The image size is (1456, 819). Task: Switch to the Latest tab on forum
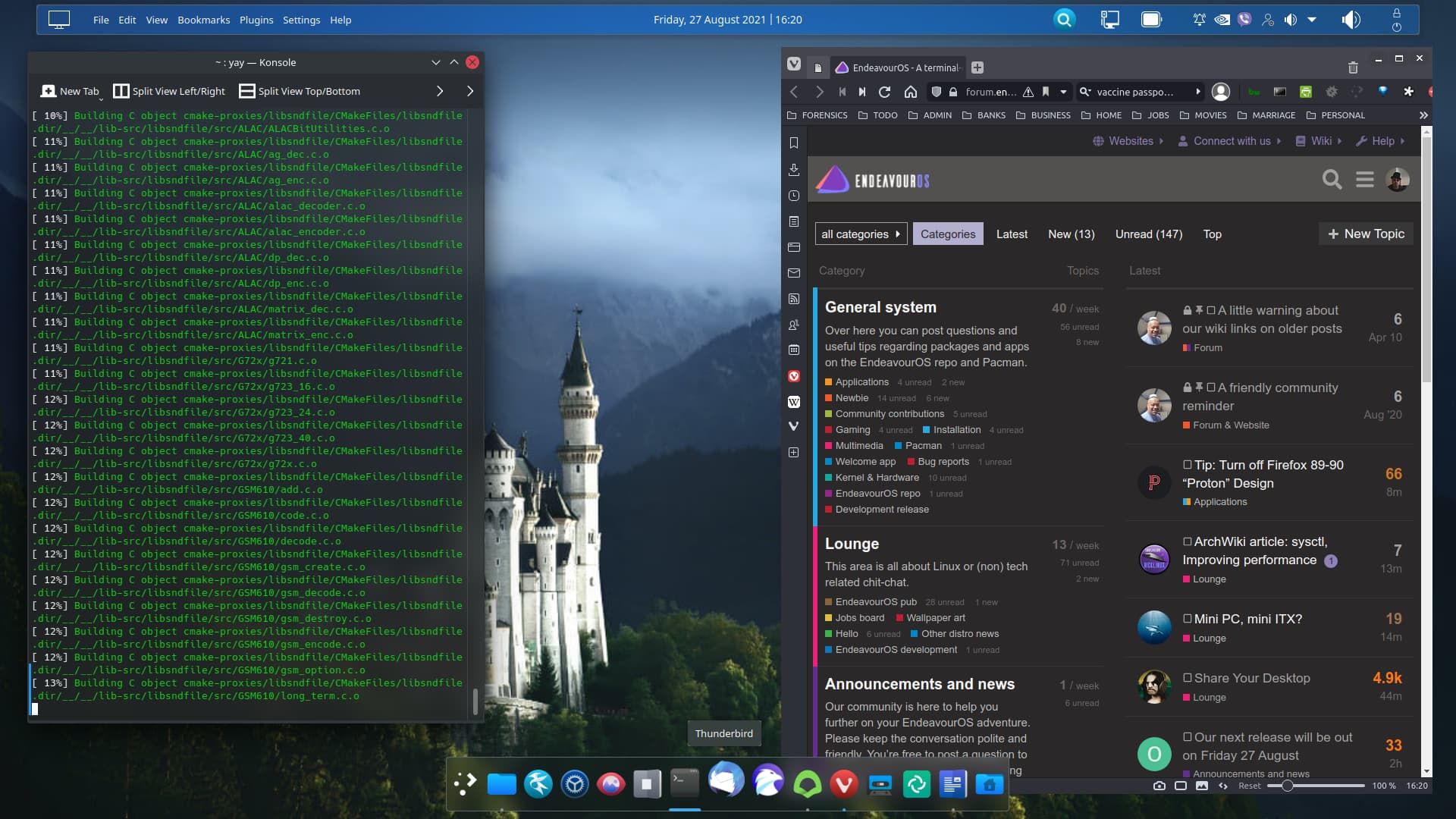point(1012,234)
